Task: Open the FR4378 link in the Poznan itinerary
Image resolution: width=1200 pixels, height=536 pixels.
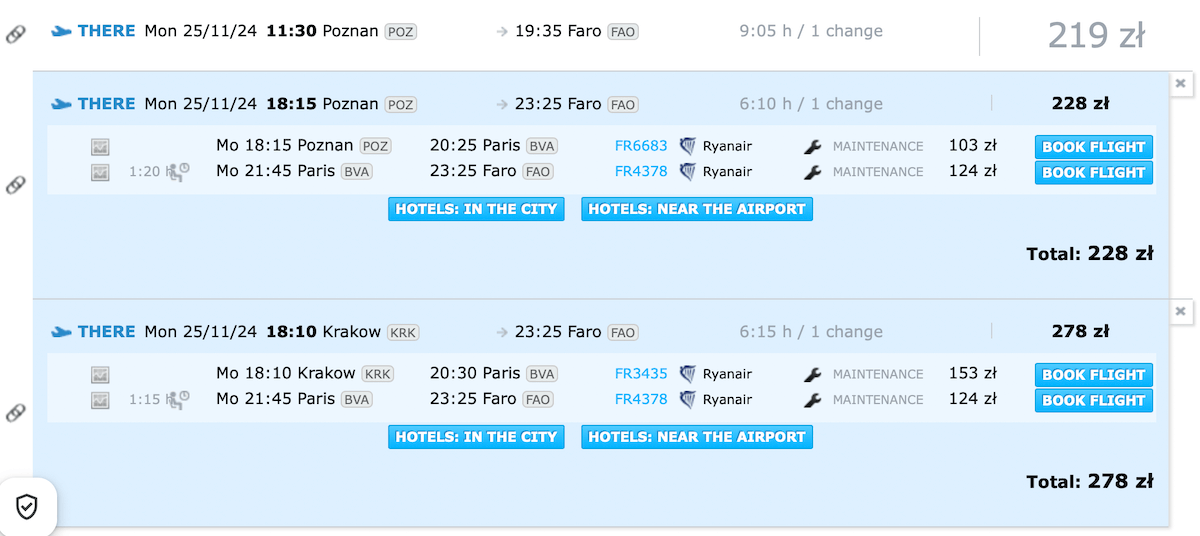Action: [x=641, y=172]
